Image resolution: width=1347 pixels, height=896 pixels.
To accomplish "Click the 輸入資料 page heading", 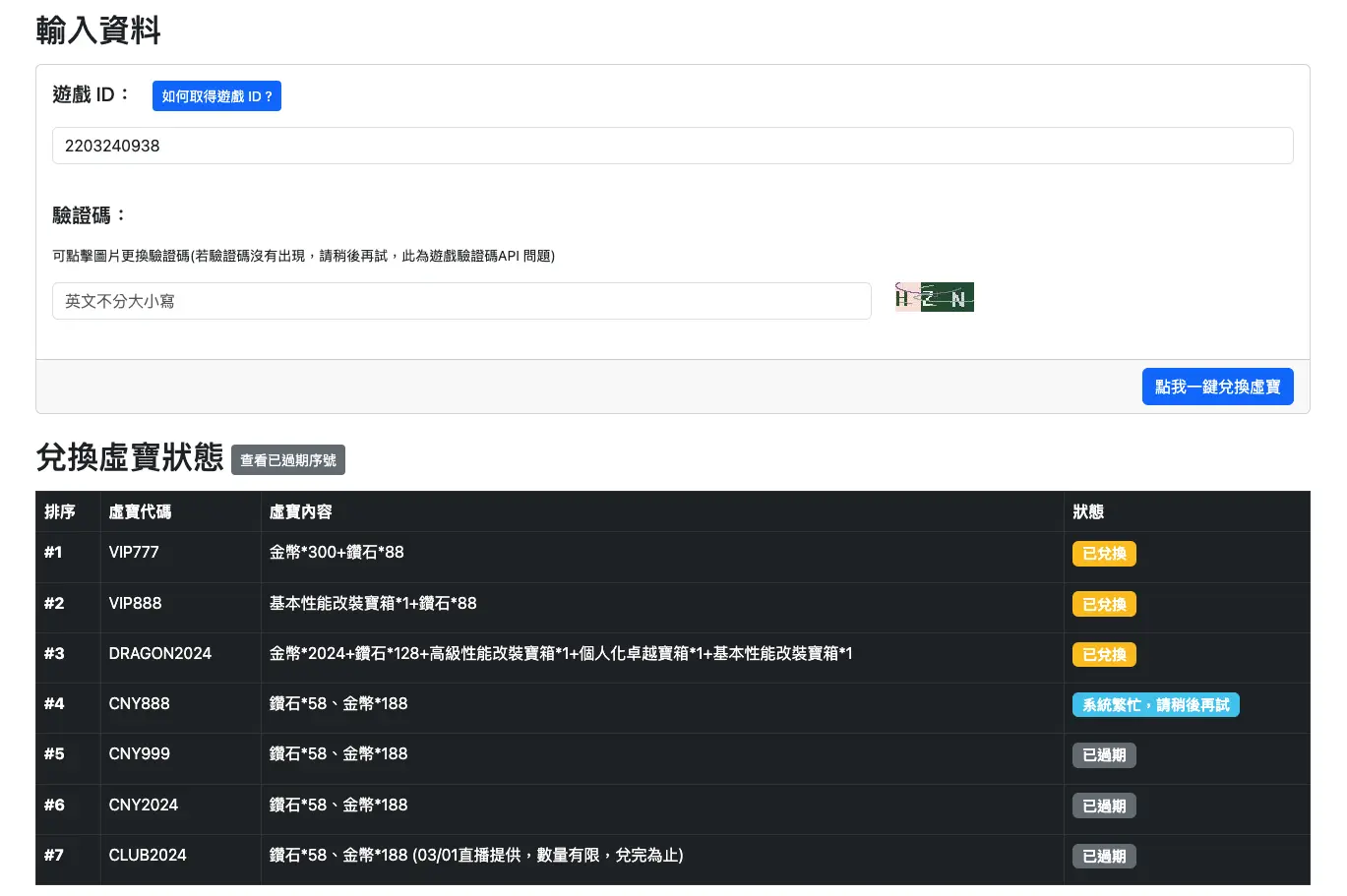I will [97, 30].
